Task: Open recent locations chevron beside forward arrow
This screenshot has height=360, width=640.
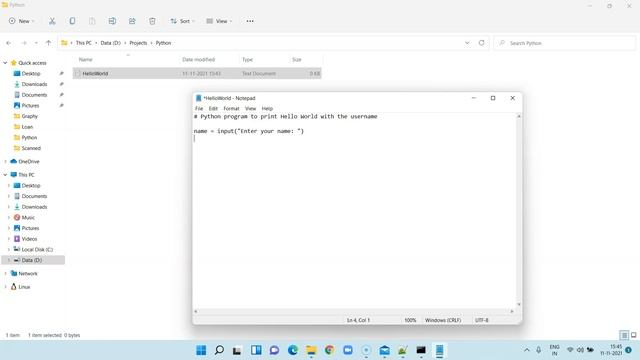Action: (x=36, y=43)
